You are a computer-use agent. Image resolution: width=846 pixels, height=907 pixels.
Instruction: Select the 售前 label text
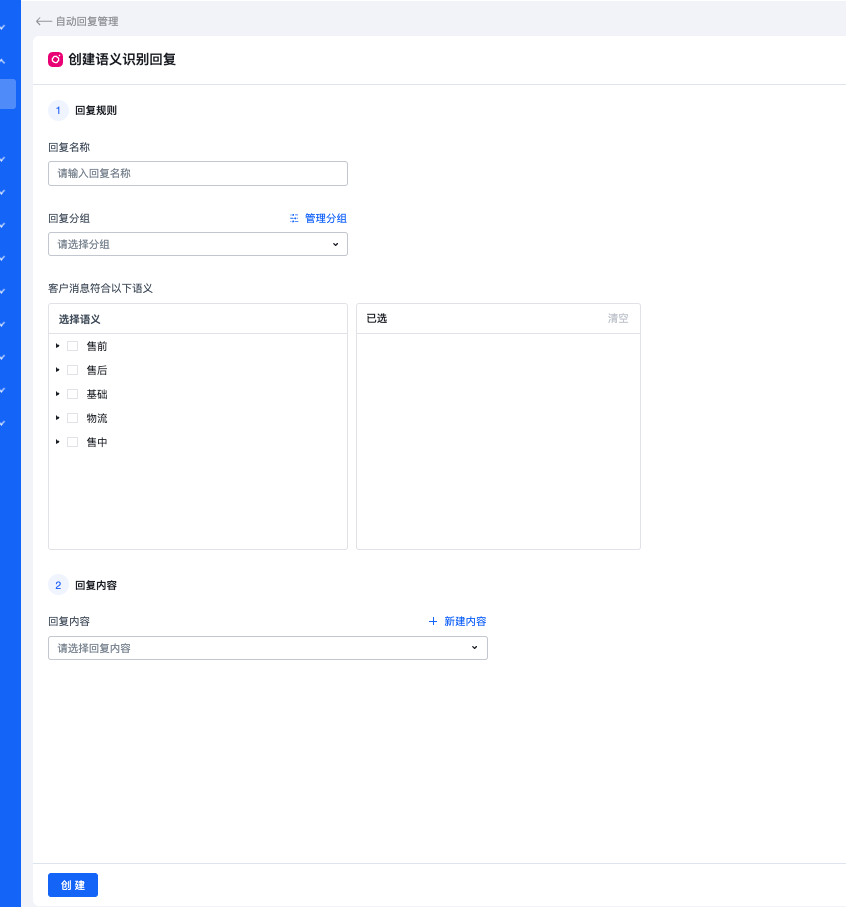97,346
